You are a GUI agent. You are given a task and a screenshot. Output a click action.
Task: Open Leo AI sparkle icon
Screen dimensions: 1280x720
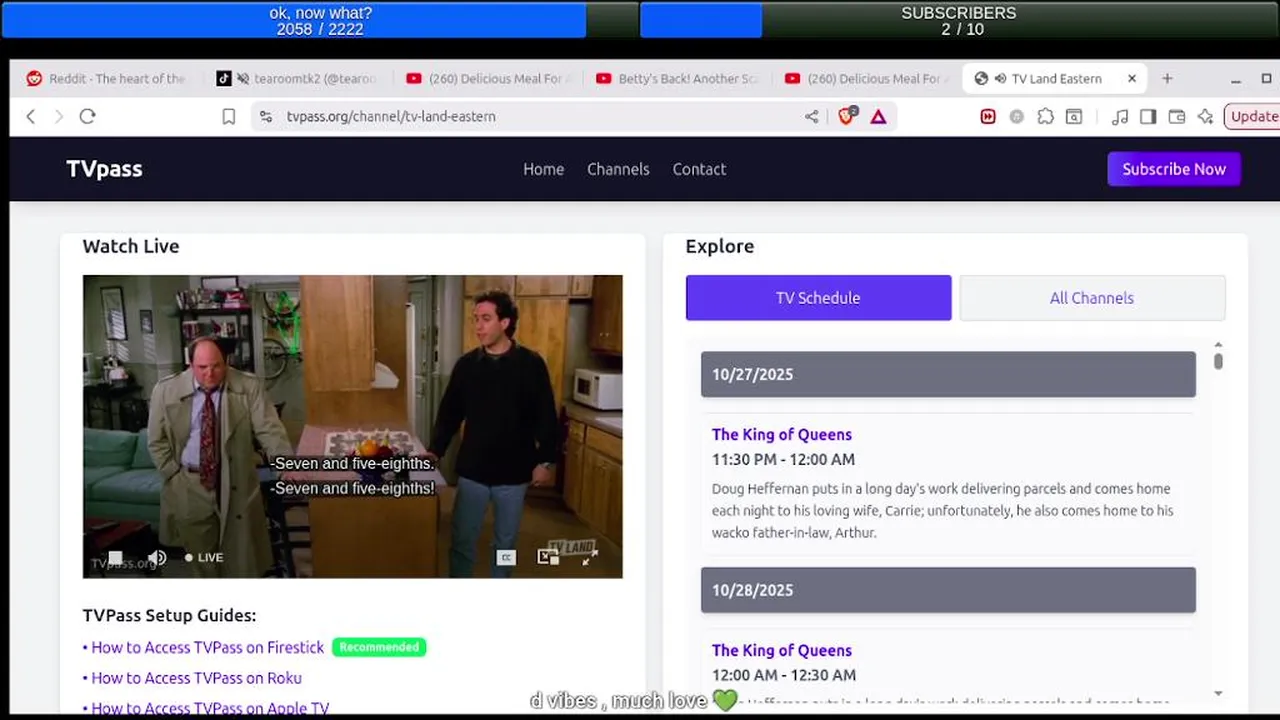click(x=1205, y=116)
